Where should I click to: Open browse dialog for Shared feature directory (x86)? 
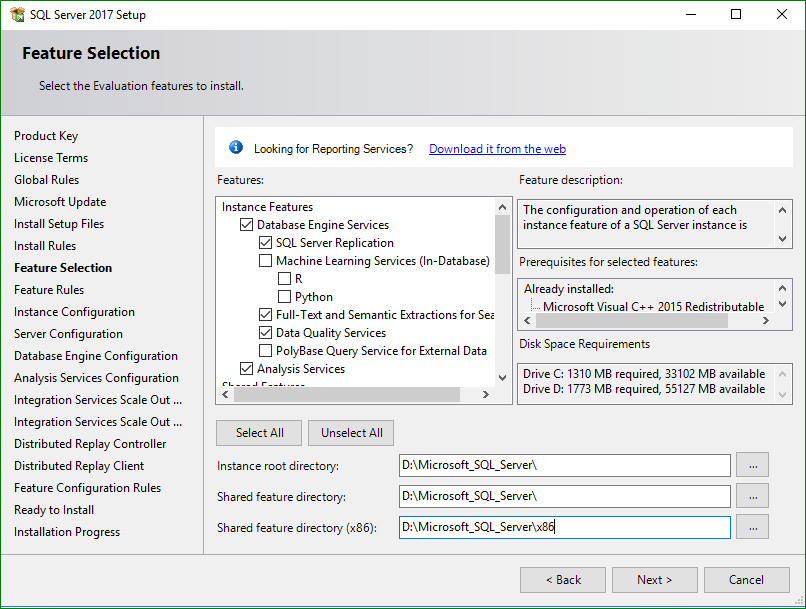(x=752, y=527)
